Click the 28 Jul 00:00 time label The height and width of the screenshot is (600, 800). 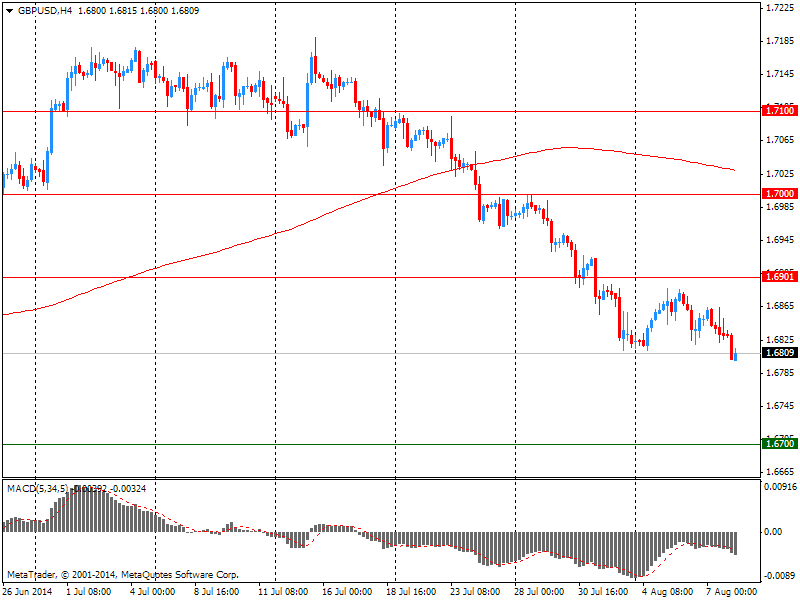538,592
